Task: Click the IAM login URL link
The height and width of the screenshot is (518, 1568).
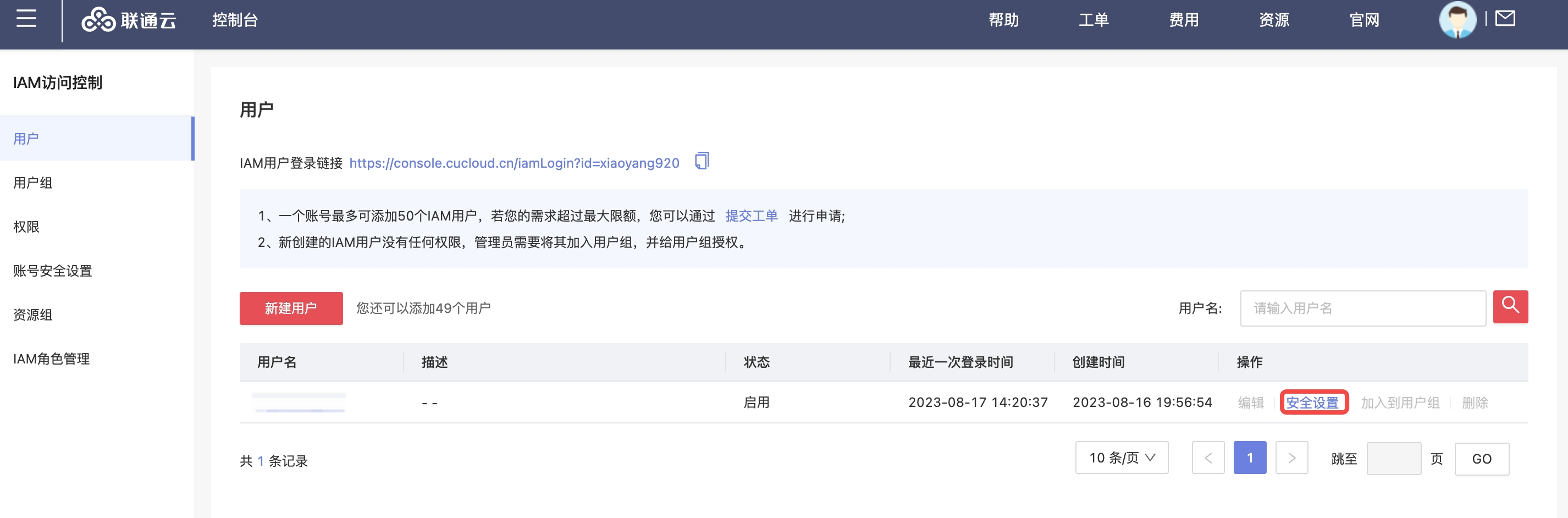Action: coord(514,163)
